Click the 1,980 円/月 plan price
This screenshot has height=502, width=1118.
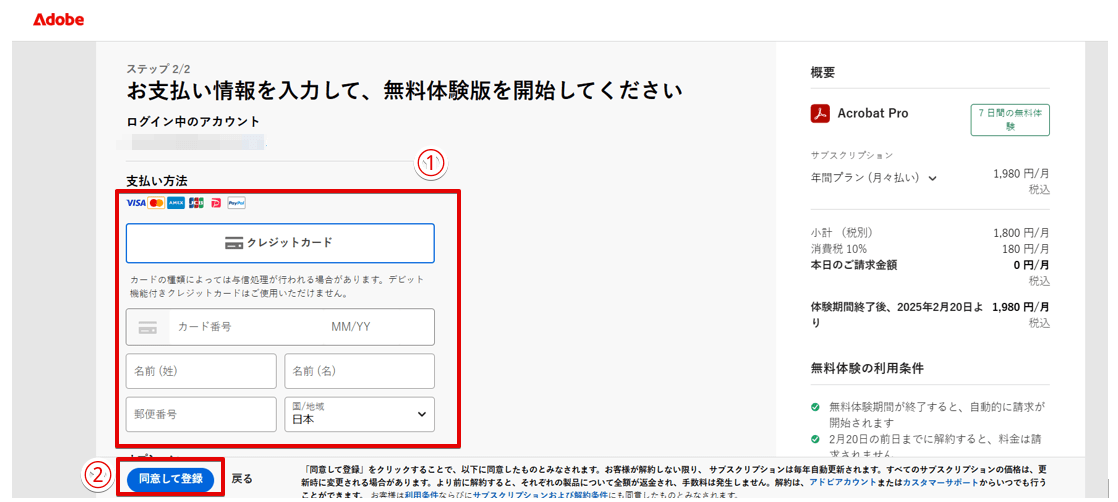pos(1021,173)
